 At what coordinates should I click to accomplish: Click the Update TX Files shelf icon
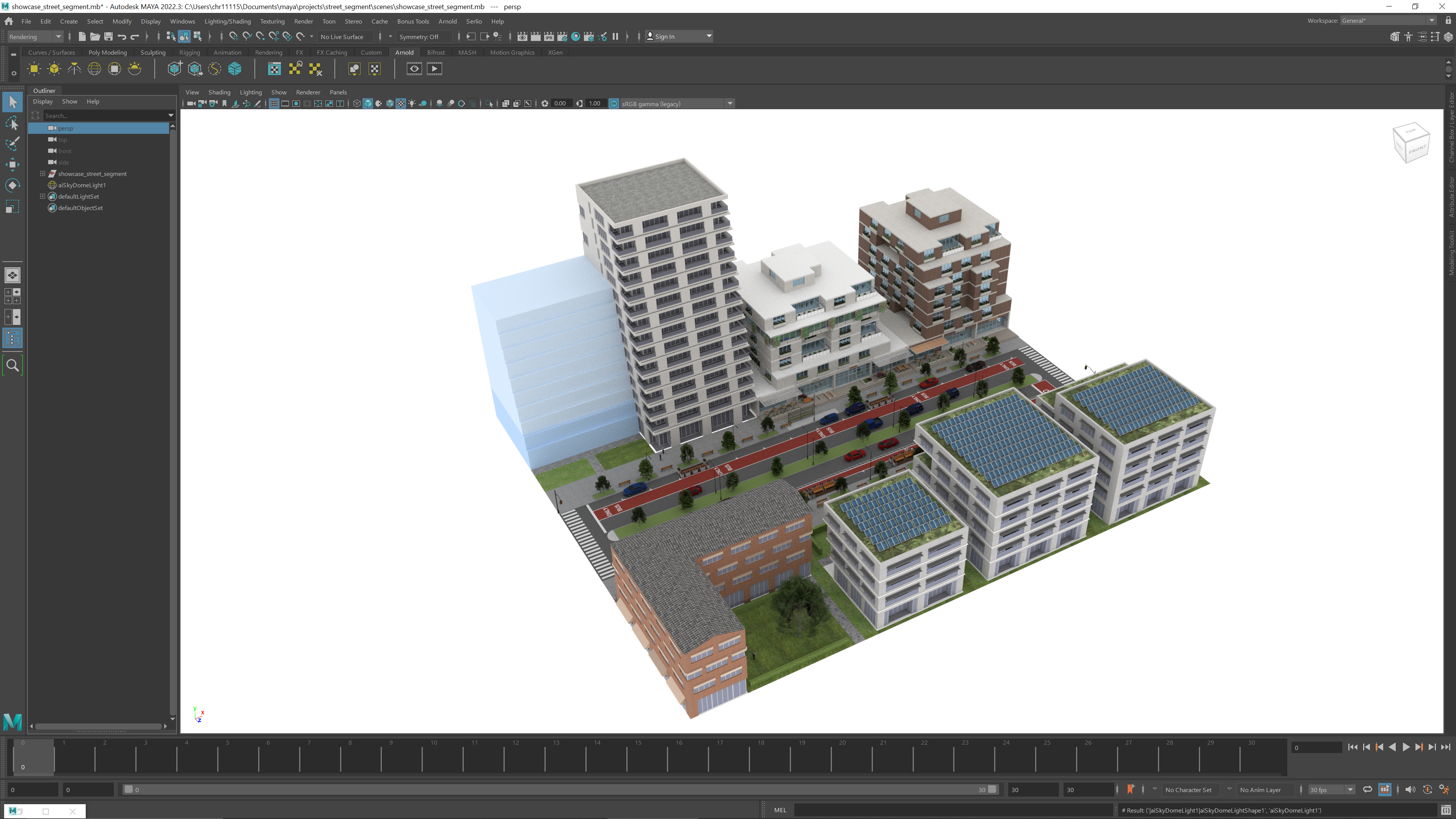pyautogui.click(x=295, y=69)
